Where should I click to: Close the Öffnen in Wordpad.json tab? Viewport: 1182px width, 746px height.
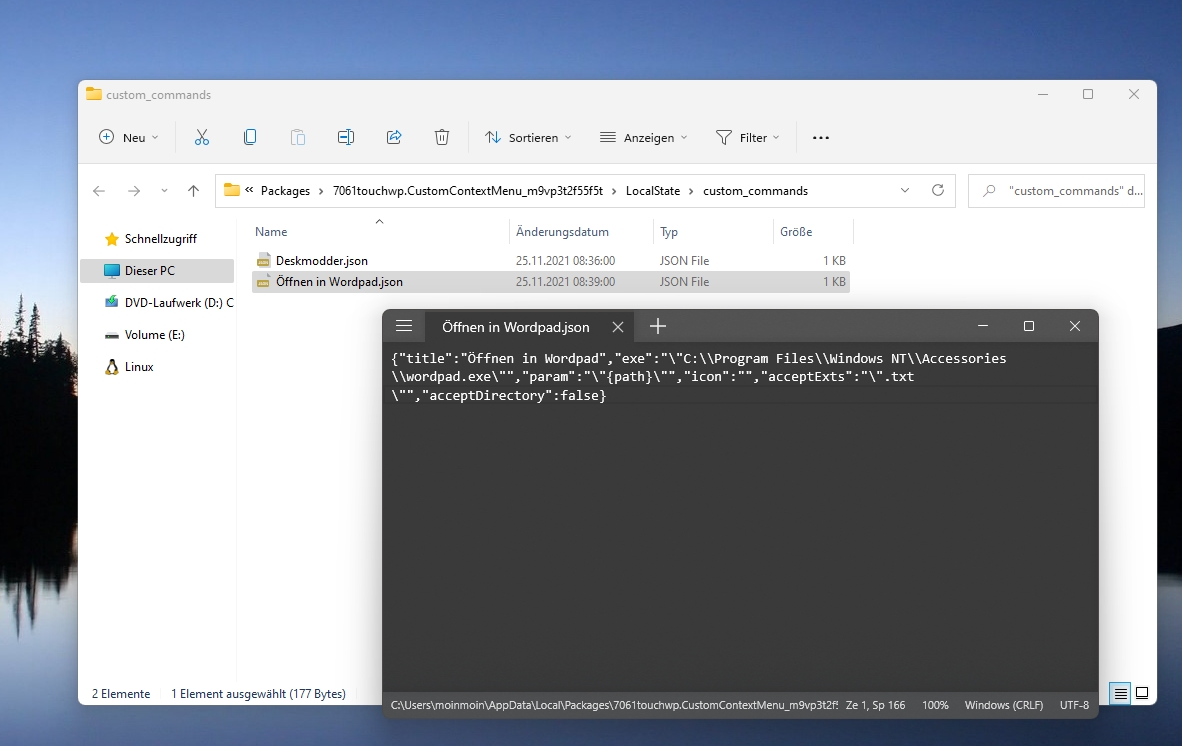pyautogui.click(x=618, y=326)
